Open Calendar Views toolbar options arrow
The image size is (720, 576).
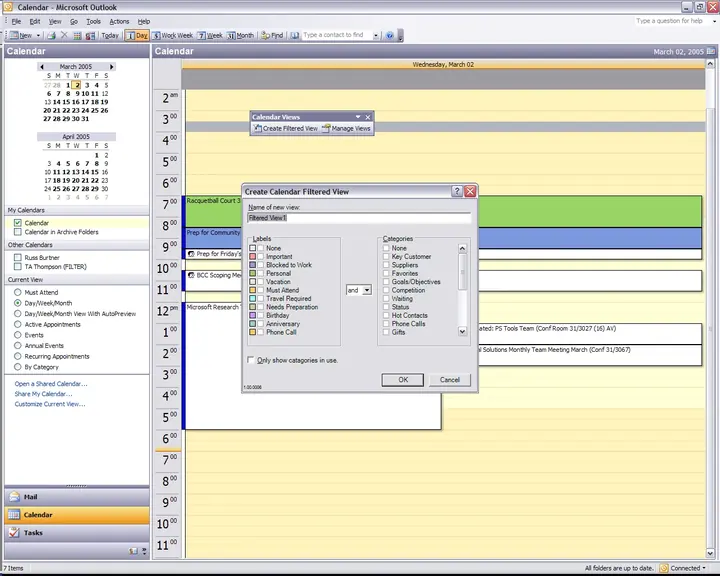[358, 117]
